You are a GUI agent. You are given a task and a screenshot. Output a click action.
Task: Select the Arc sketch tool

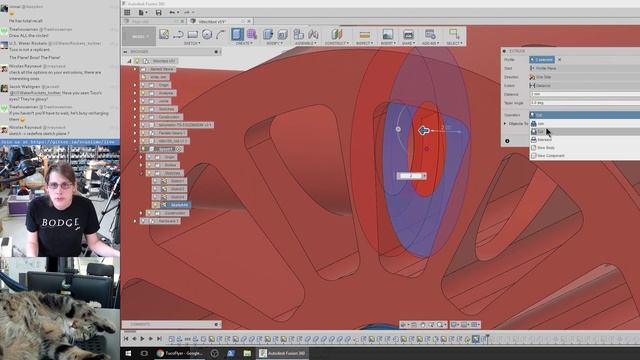(x=220, y=35)
